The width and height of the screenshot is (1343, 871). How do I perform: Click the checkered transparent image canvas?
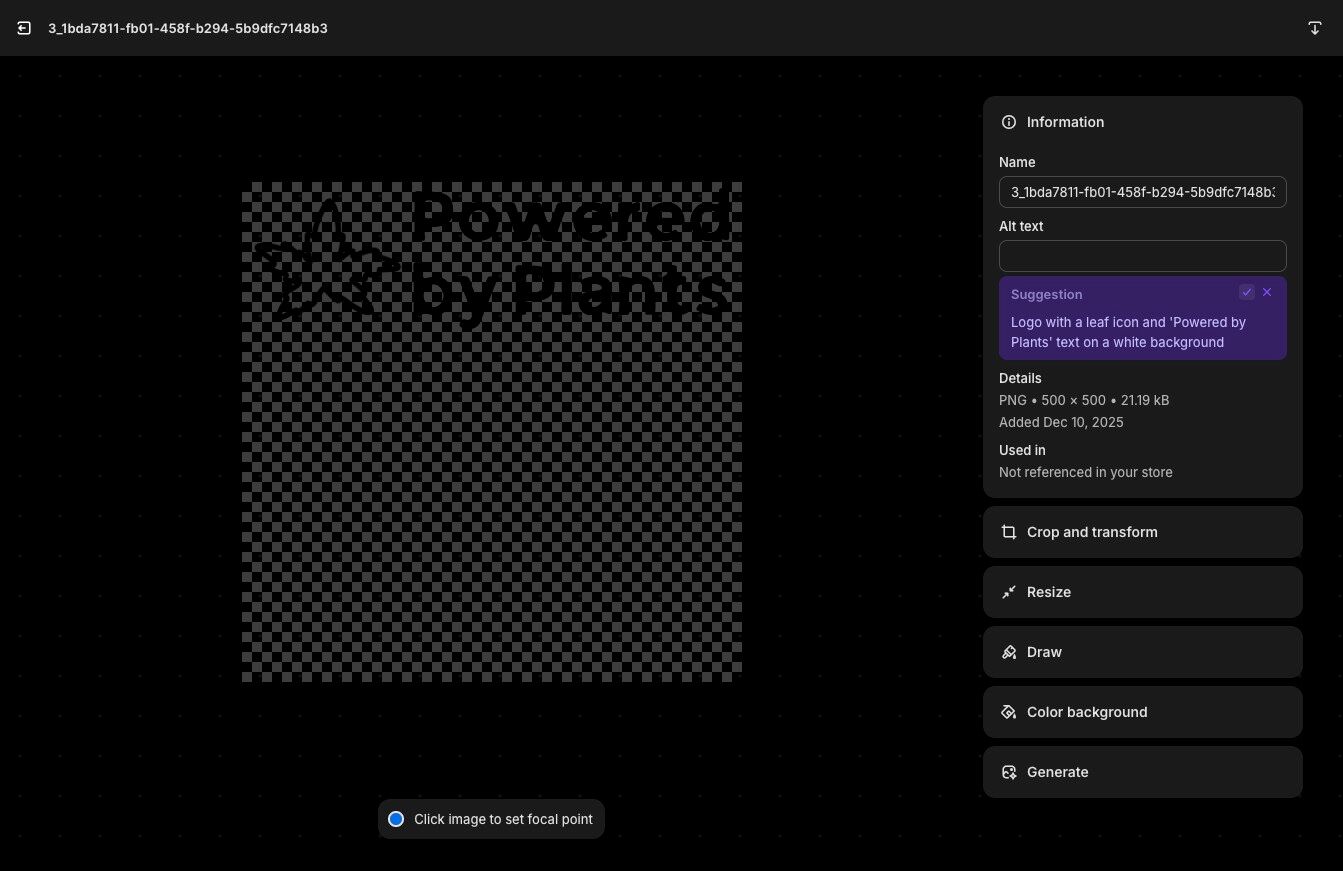coord(492,432)
